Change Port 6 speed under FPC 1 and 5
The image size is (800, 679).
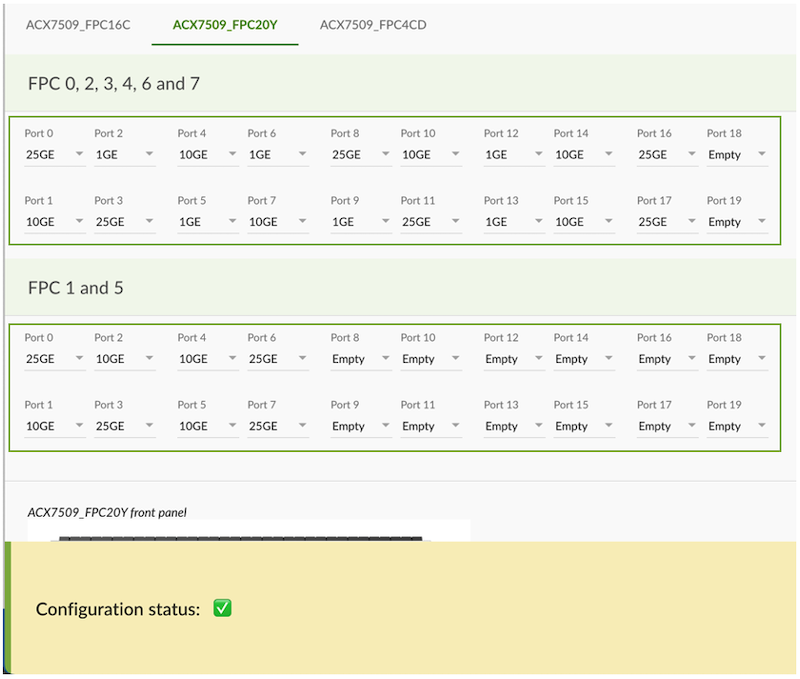click(278, 359)
